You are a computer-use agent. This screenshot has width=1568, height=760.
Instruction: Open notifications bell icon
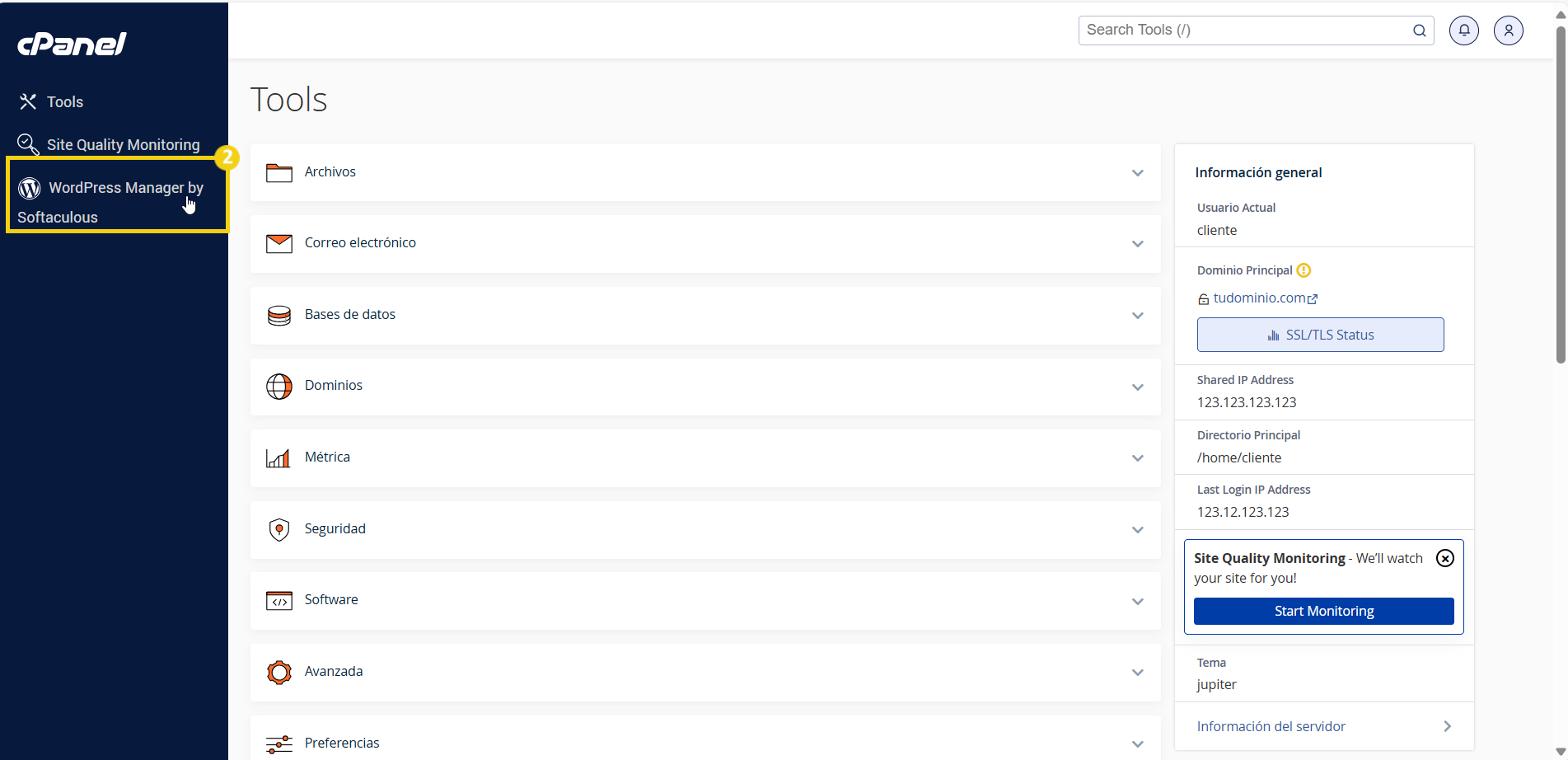(1464, 30)
